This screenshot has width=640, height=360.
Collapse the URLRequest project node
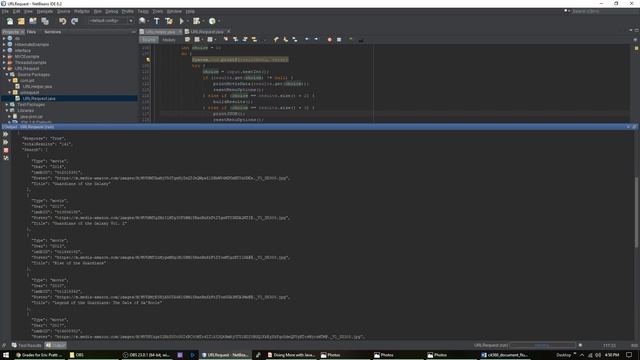(x=4, y=69)
